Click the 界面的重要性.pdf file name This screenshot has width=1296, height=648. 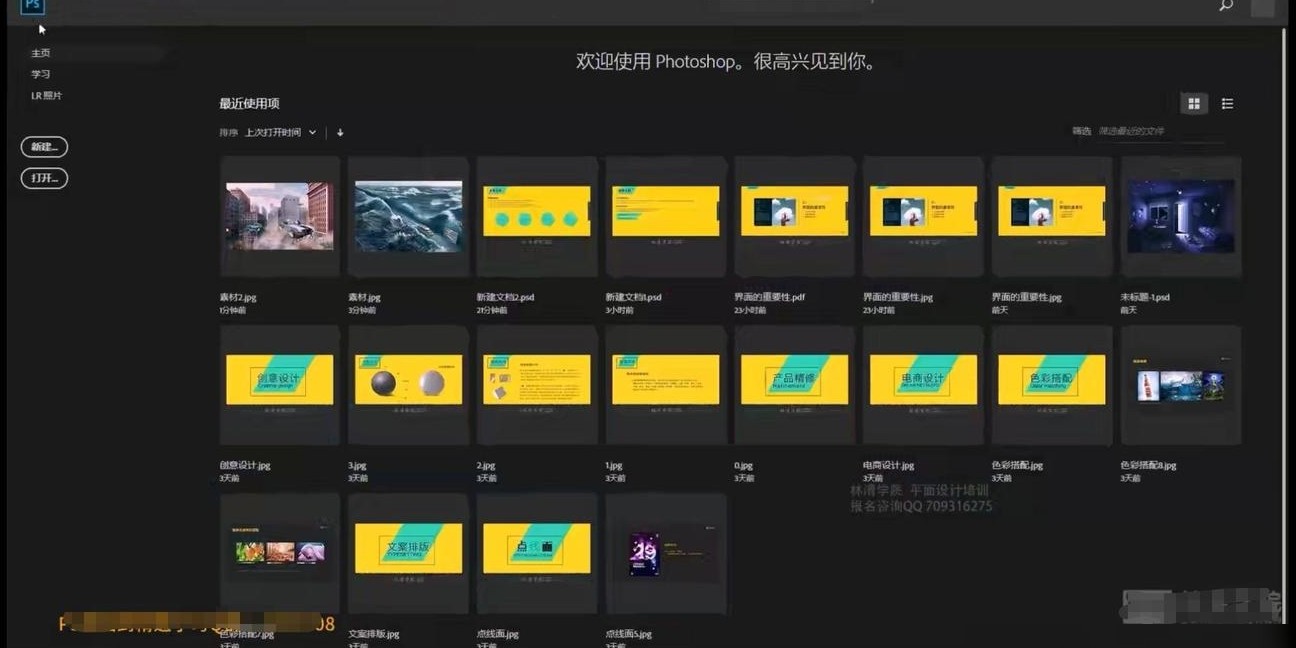[x=770, y=297]
